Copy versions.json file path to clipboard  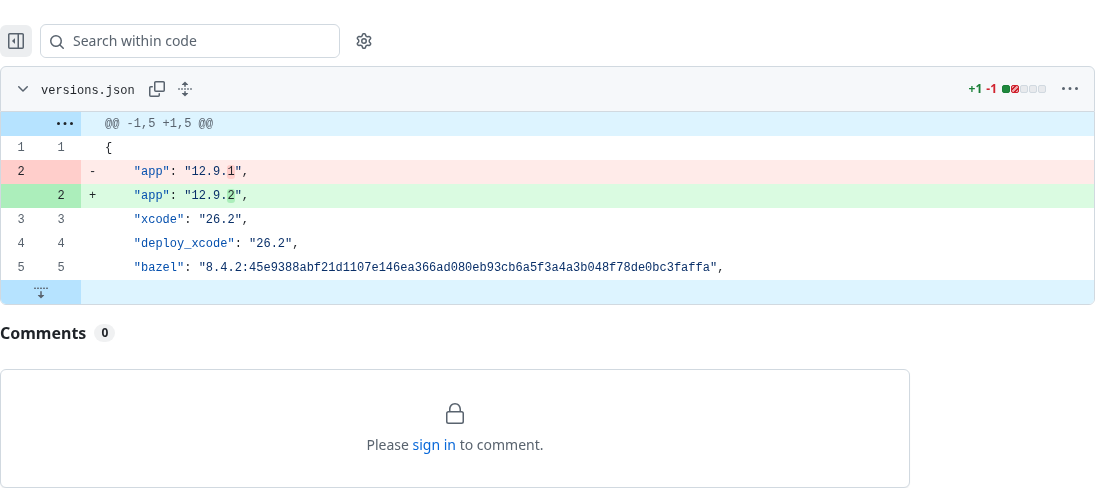click(157, 89)
